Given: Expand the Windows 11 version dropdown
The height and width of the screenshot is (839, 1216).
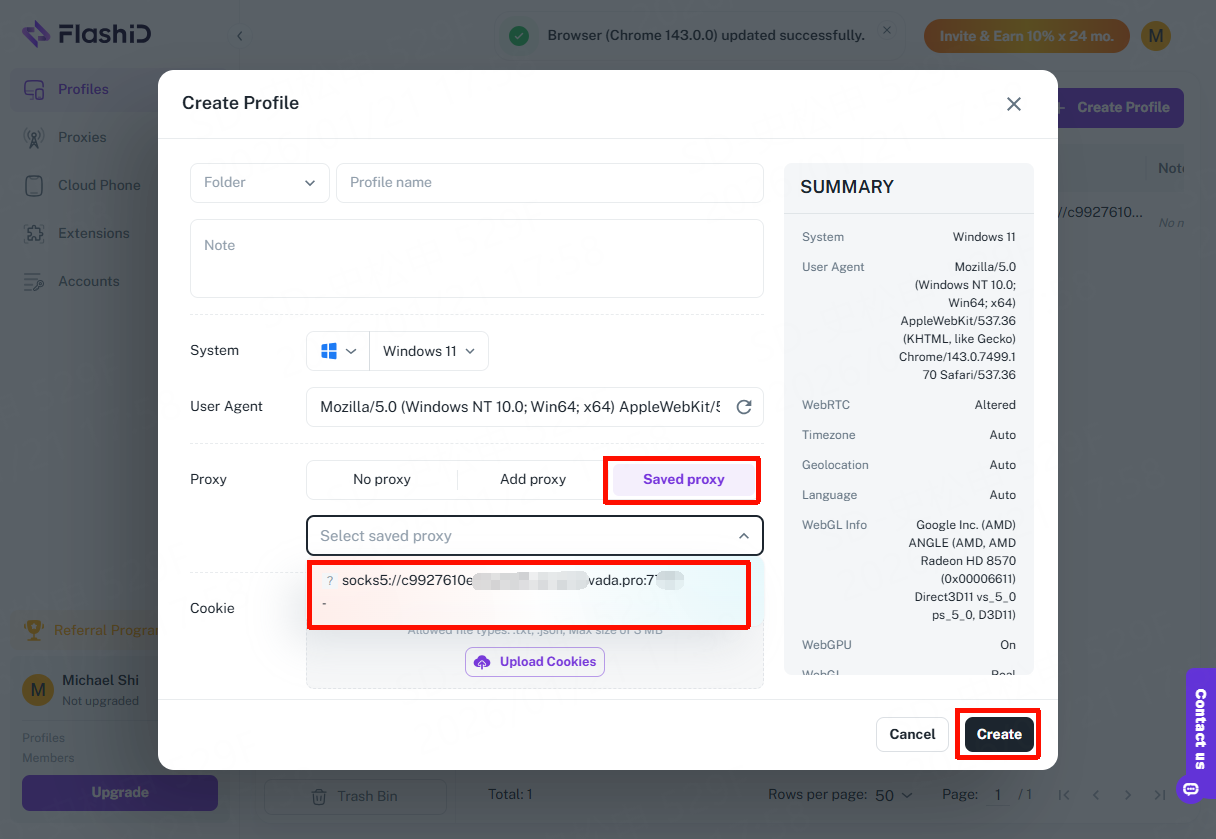Looking at the screenshot, I should [x=429, y=351].
